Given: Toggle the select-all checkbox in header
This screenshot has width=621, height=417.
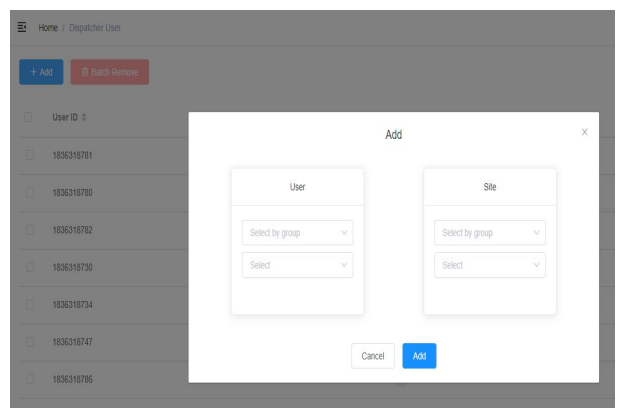Looking at the screenshot, I should [29, 118].
